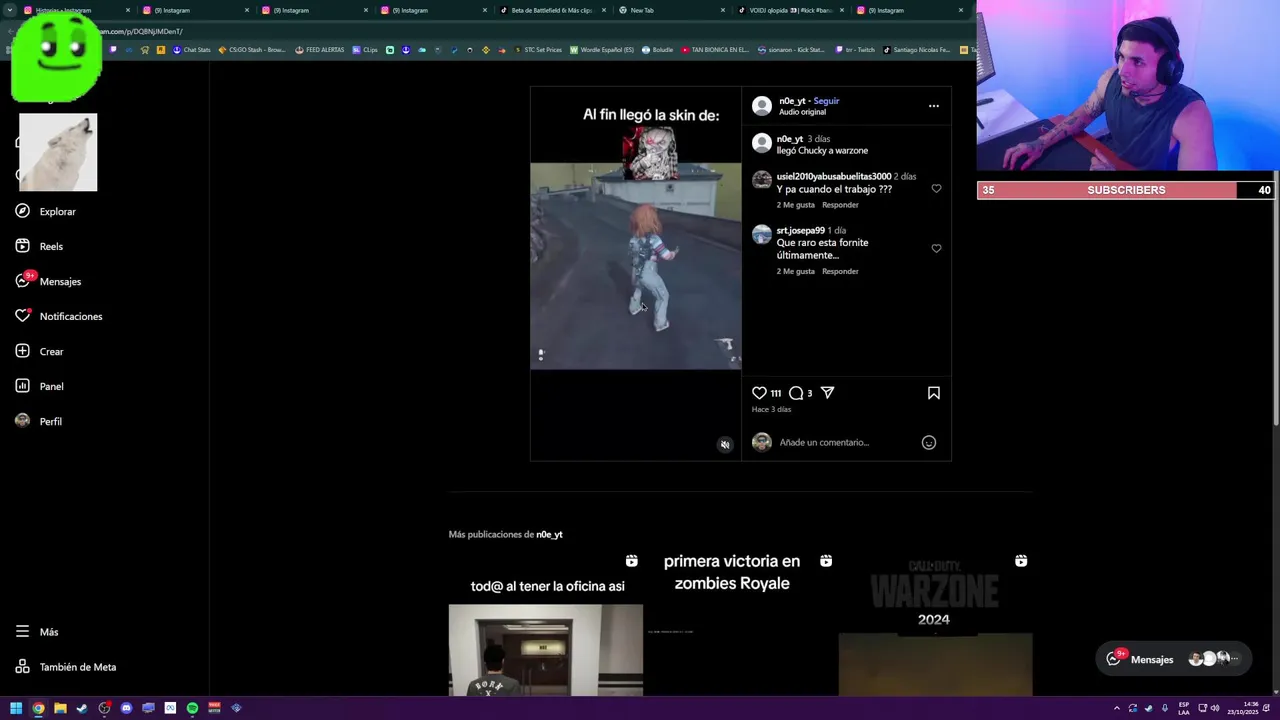
Task: Show hidden system tray icons
Action: [1116, 708]
